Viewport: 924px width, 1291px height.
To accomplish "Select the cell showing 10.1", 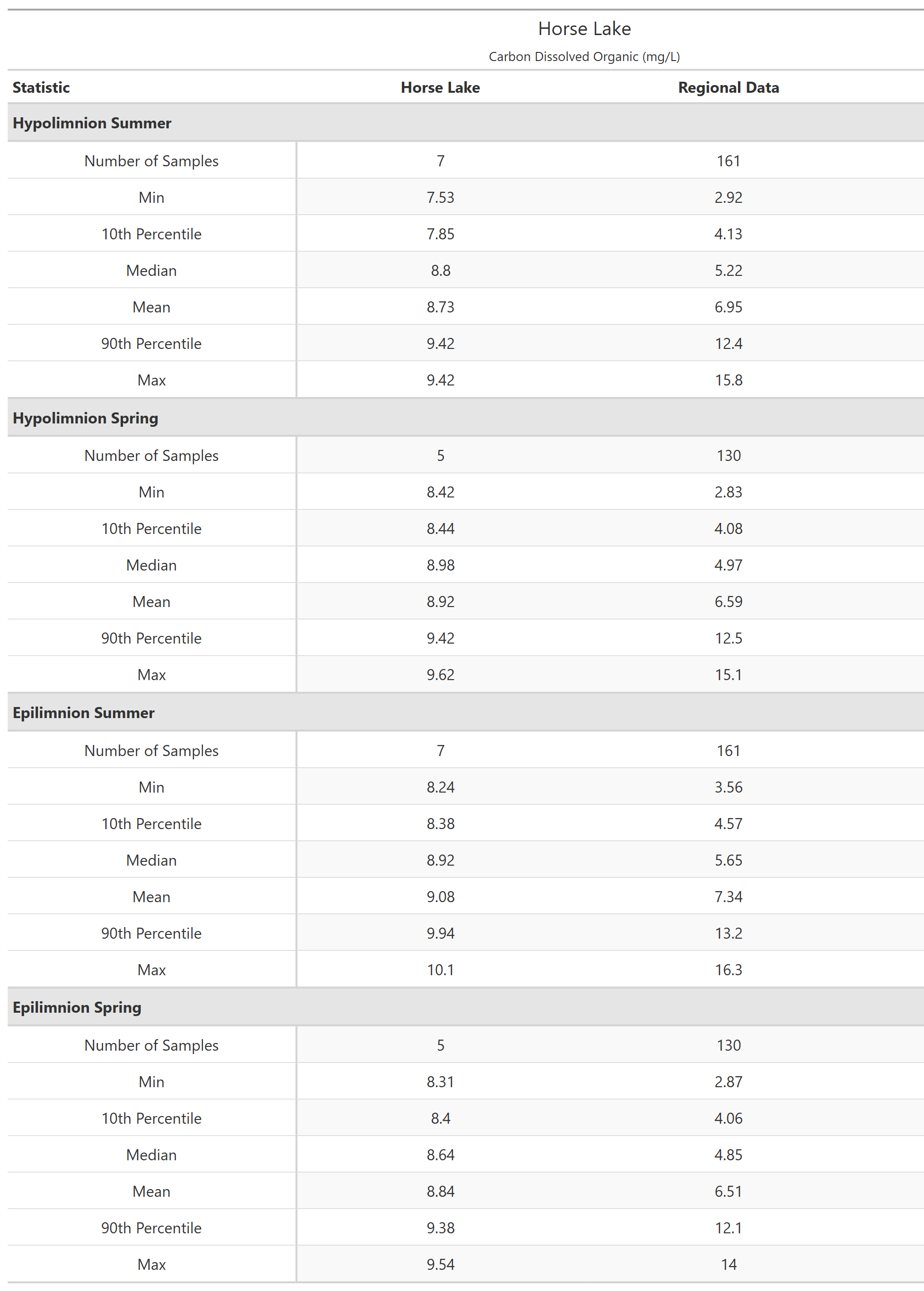I will tap(440, 969).
